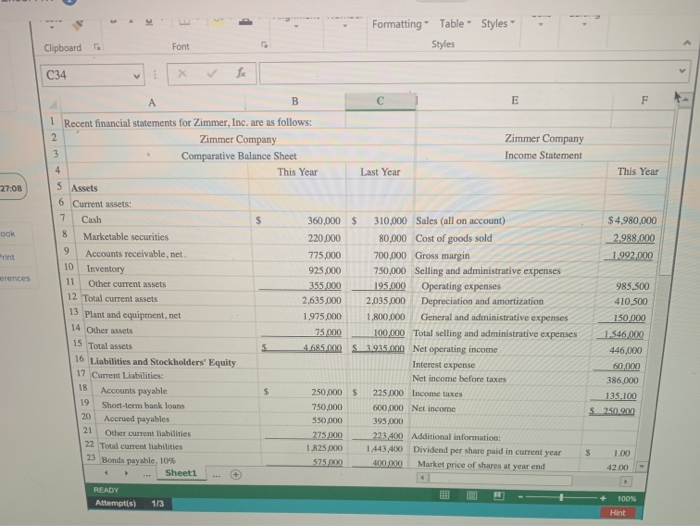The image size is (700, 526).
Task: Click the horizontal scrollbar right arrow
Action: [x=626, y=481]
